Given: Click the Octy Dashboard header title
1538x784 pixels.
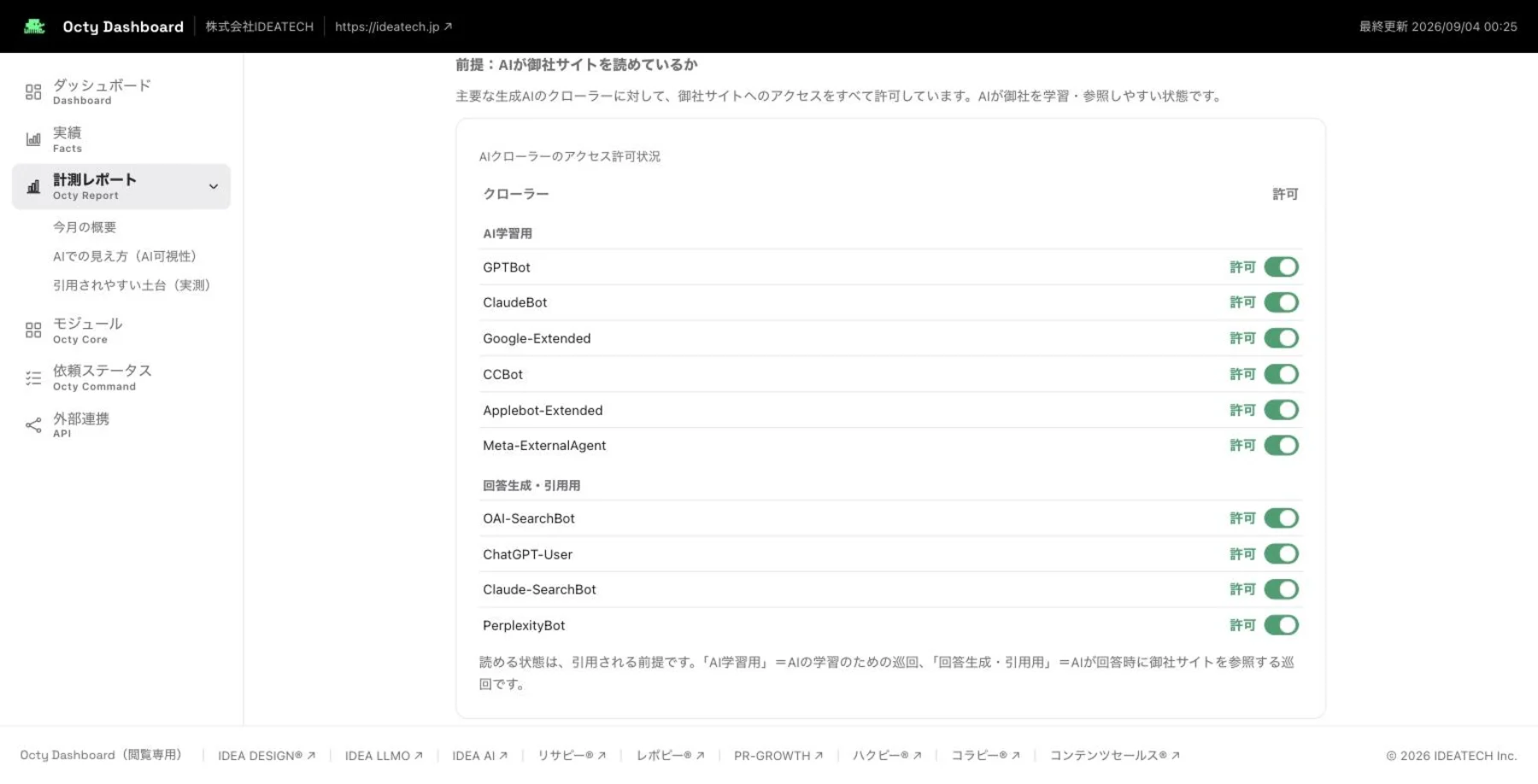Looking at the screenshot, I should (123, 26).
